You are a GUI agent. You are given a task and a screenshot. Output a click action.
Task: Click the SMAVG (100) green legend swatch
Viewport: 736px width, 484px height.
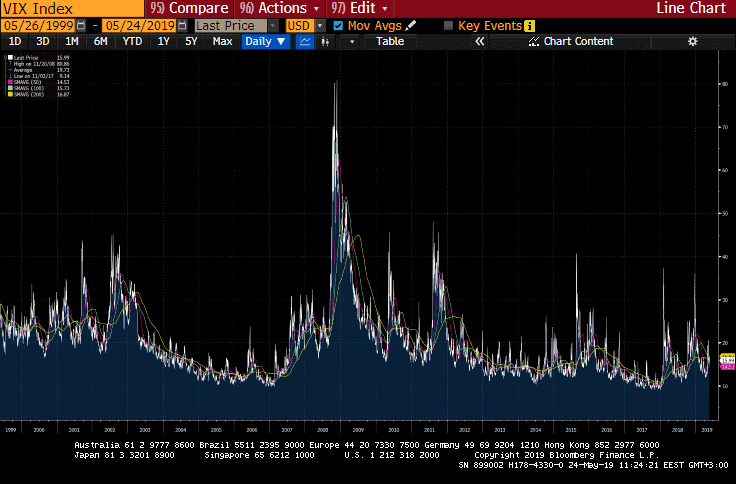click(10, 88)
